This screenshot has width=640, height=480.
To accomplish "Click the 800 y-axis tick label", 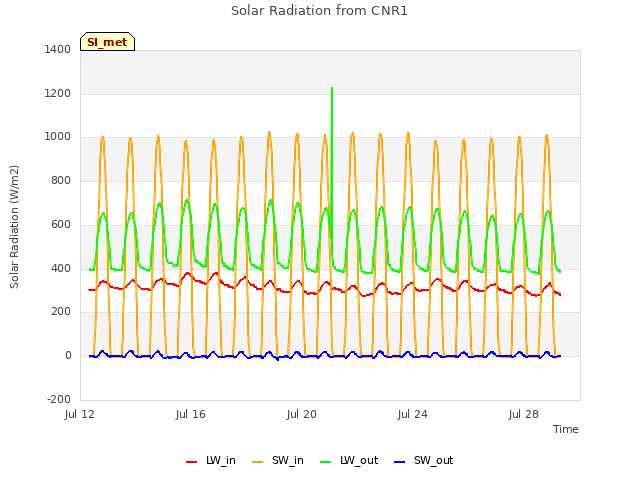I will (x=61, y=180).
